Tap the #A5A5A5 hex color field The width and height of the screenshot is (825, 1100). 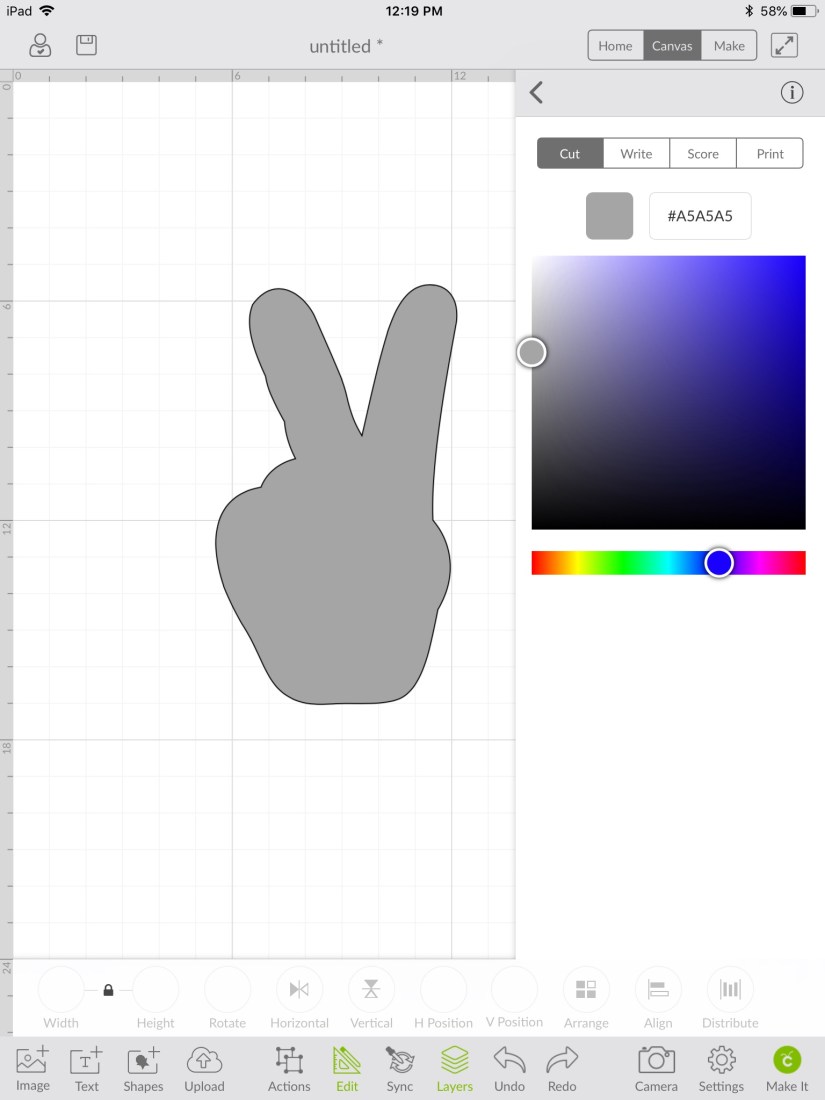tap(700, 216)
